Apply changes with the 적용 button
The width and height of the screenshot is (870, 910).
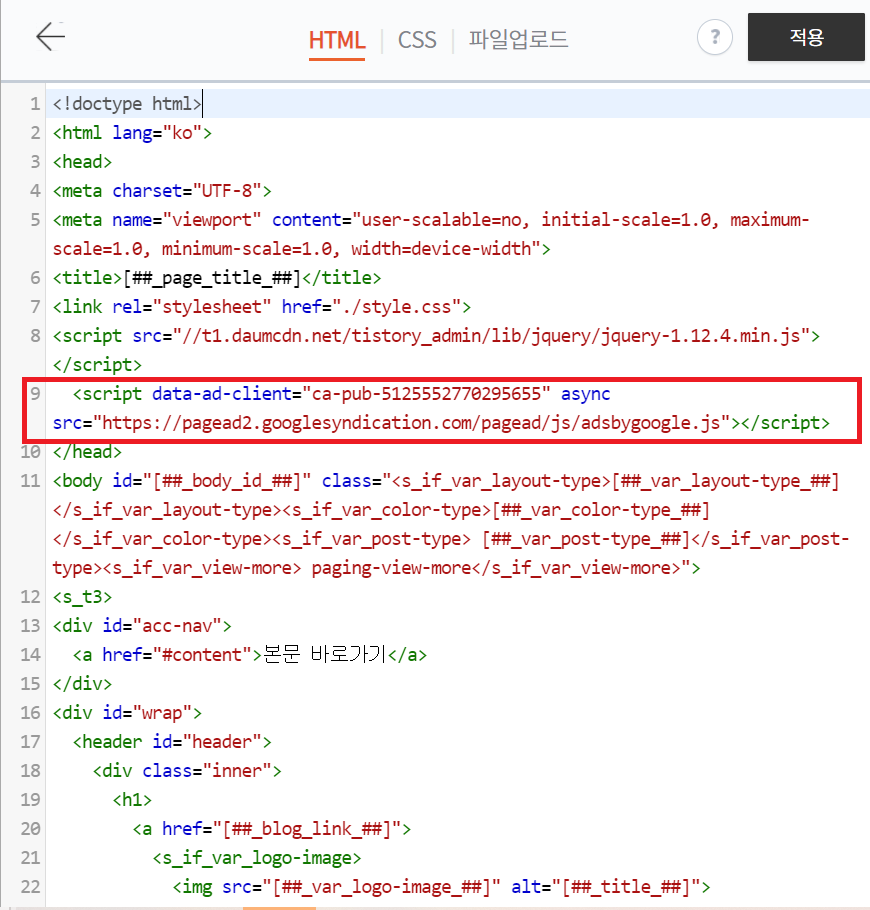tap(806, 37)
